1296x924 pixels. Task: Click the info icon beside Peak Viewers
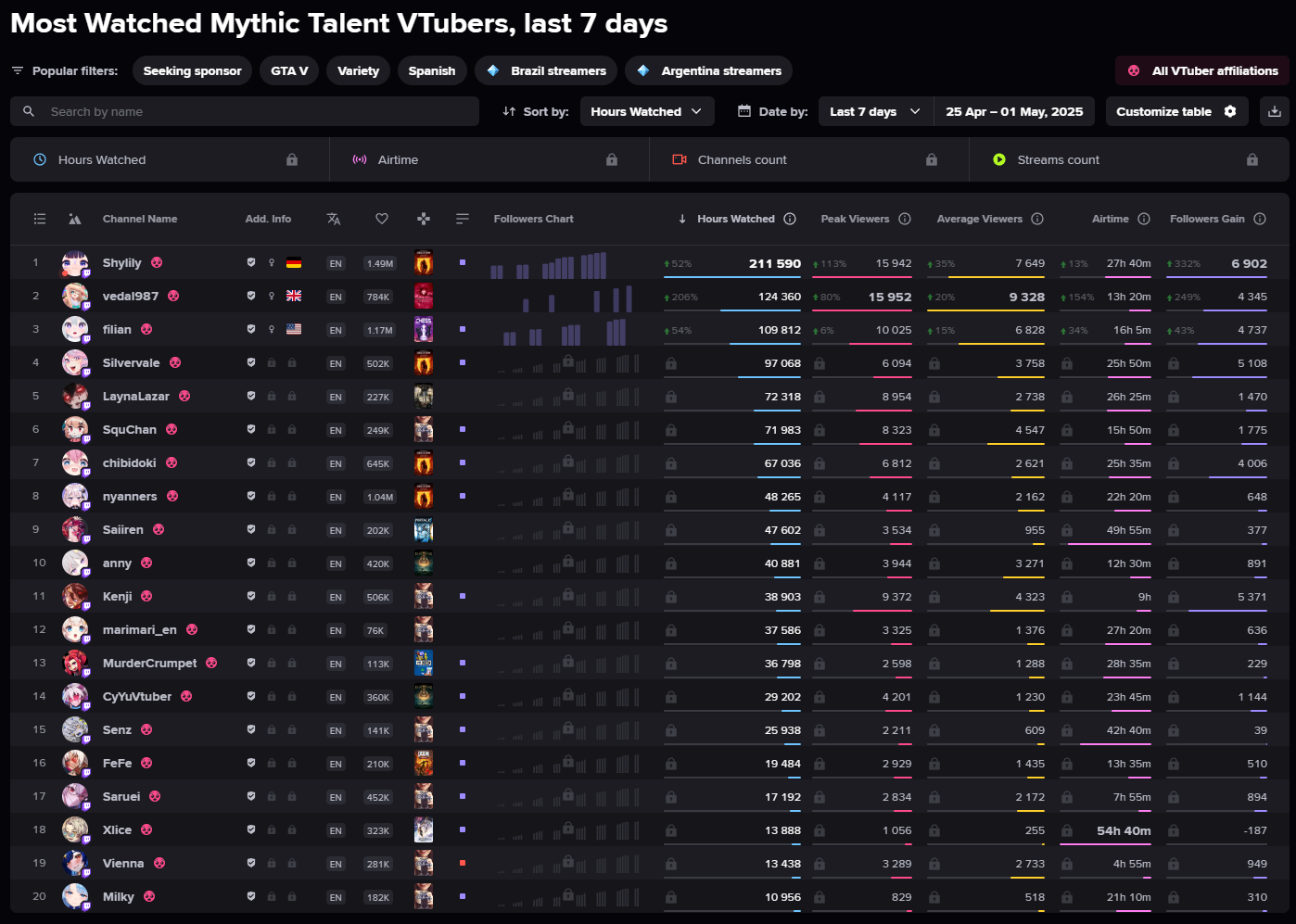[x=905, y=219]
